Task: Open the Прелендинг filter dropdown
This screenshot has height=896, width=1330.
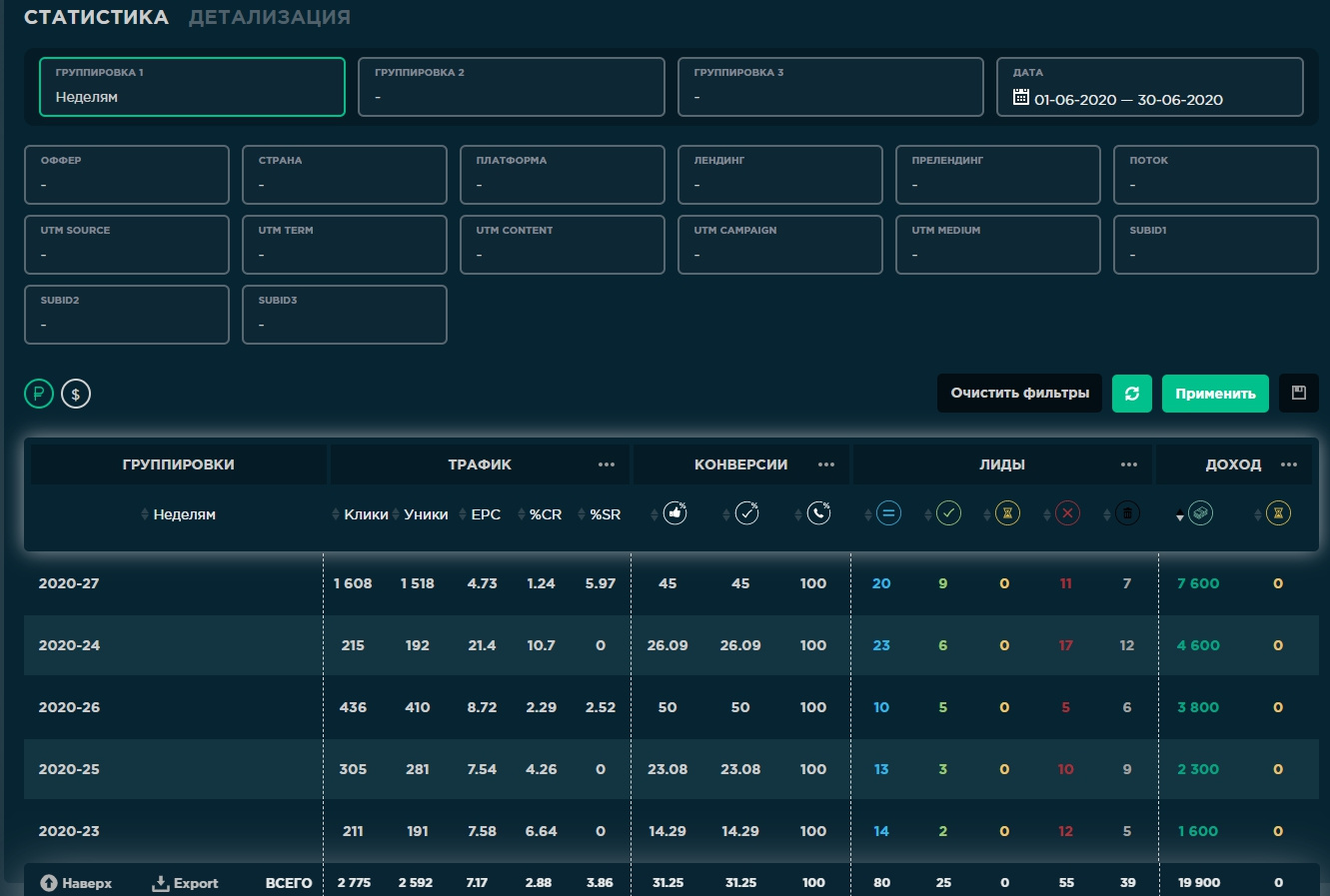Action: coord(998,175)
